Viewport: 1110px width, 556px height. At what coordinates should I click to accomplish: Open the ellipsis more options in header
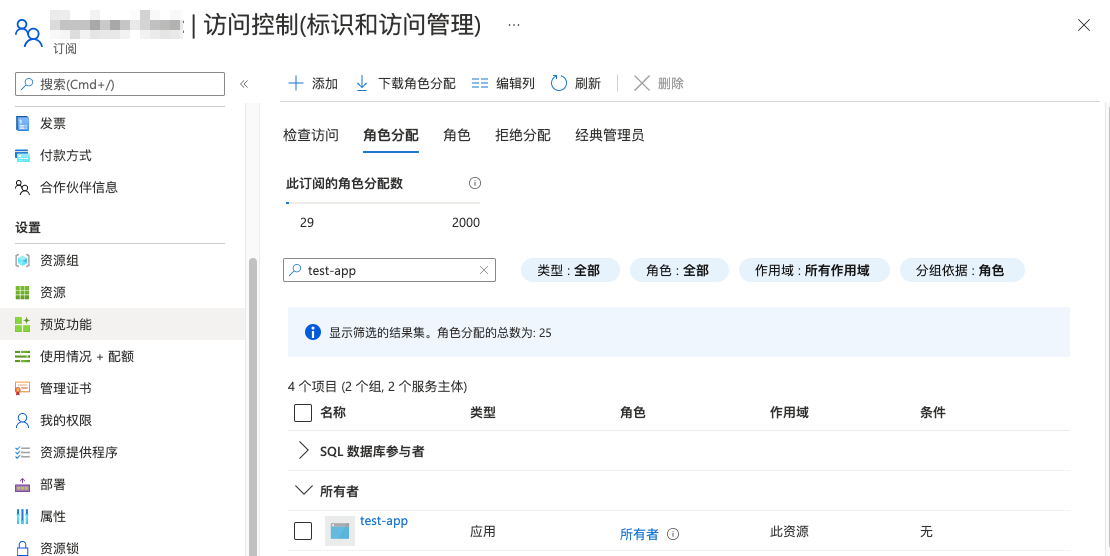pos(514,24)
